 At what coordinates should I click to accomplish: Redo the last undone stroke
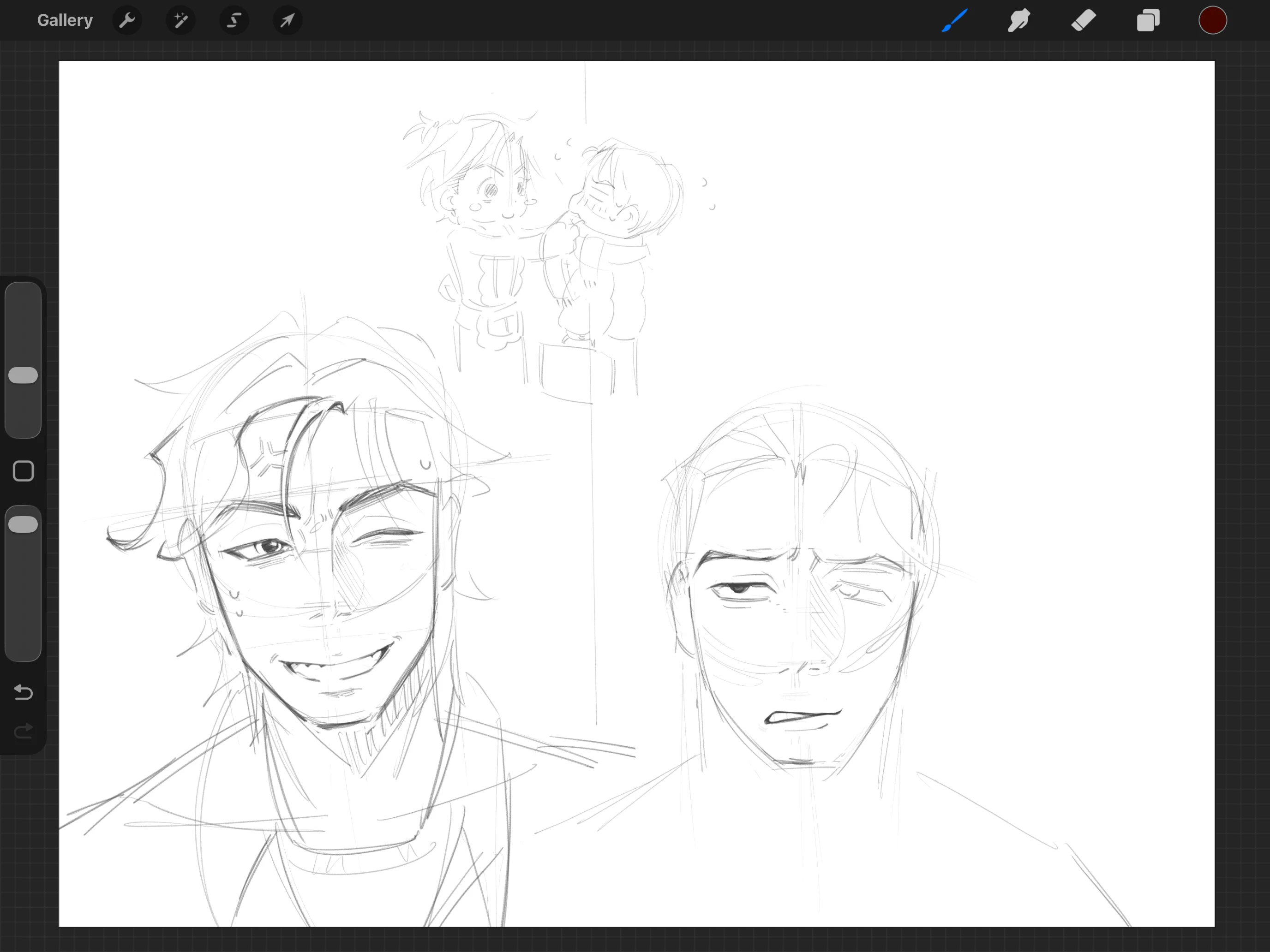pos(23,731)
